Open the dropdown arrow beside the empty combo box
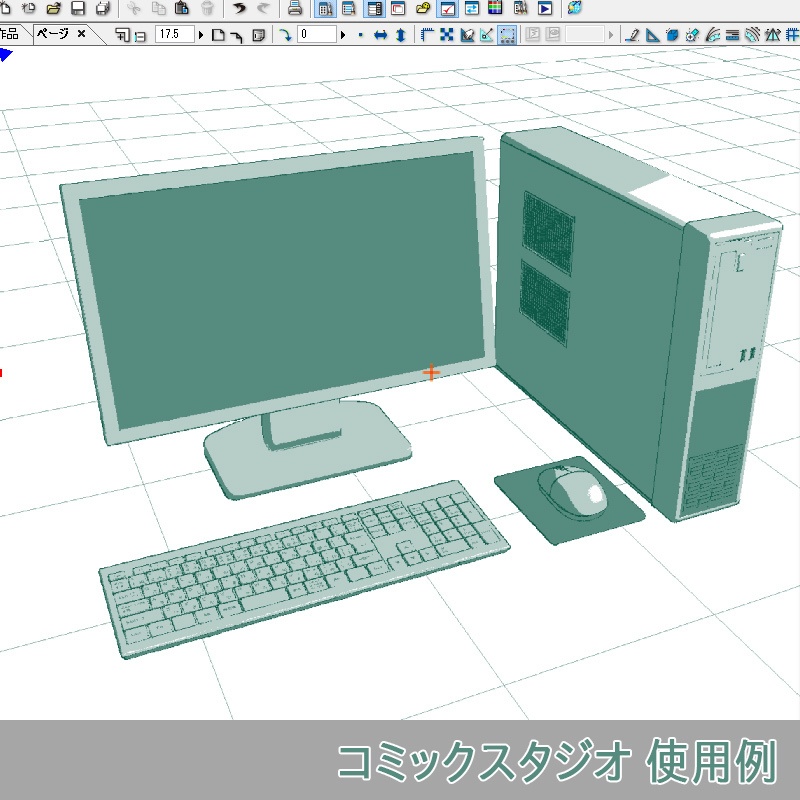800x800 pixels. coord(610,33)
